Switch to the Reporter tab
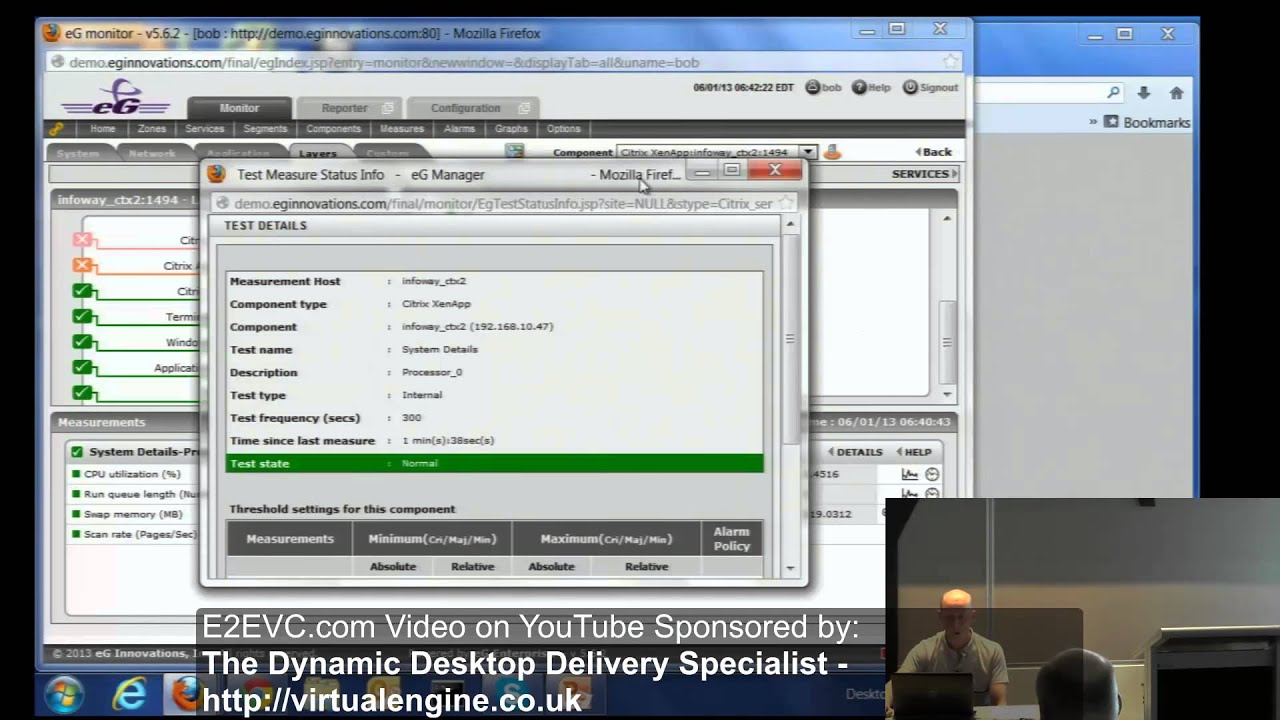This screenshot has width=1280, height=720. [345, 108]
